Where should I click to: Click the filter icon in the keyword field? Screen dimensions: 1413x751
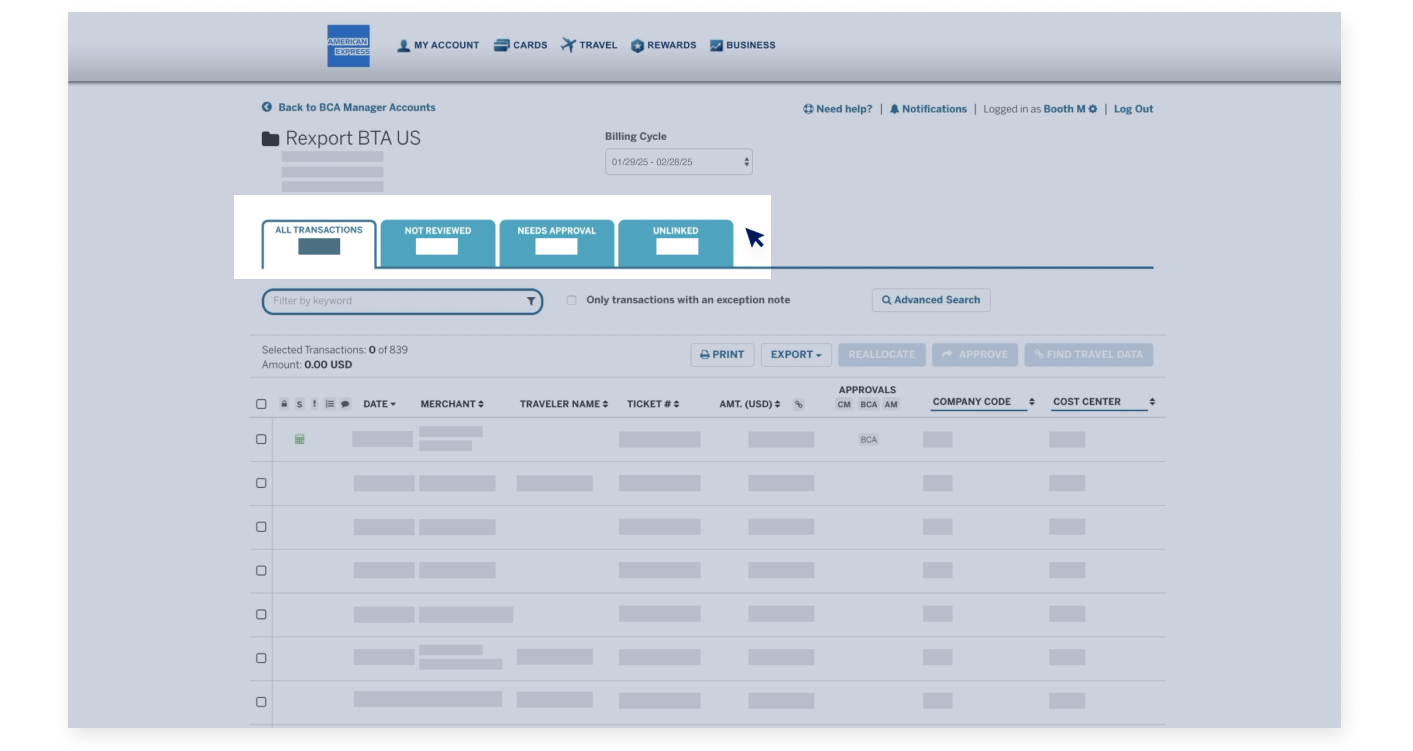point(530,300)
